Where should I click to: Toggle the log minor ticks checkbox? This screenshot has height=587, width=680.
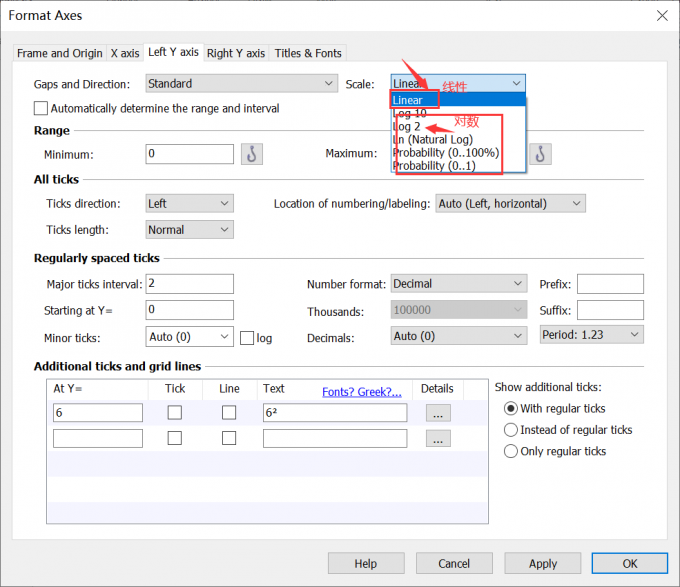click(x=247, y=338)
